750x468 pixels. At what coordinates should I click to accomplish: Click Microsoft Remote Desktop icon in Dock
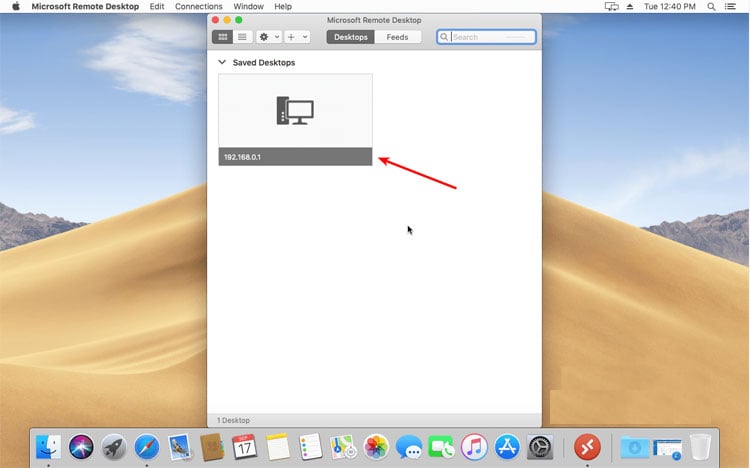(587, 447)
